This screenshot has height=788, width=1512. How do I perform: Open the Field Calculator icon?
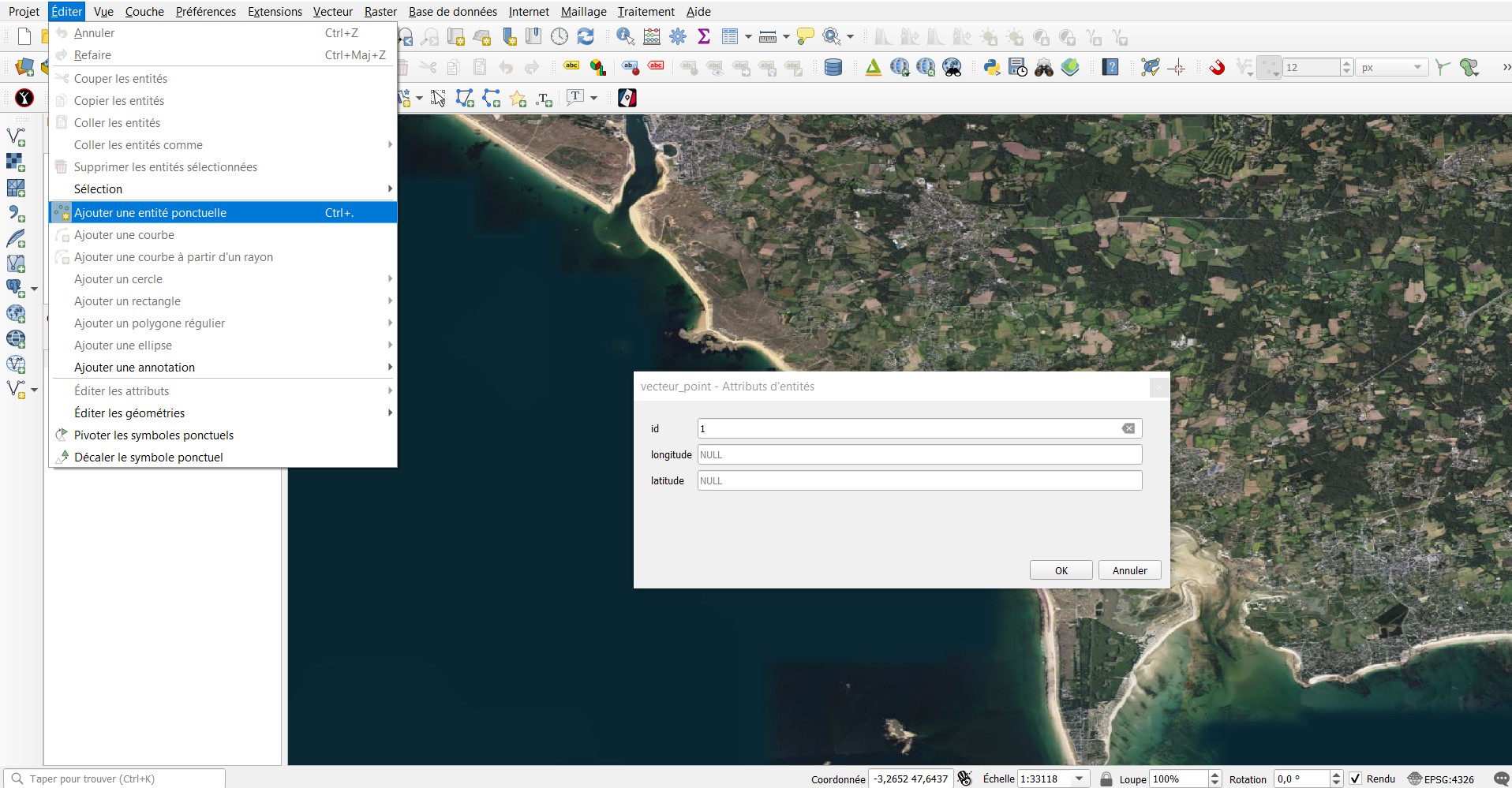(x=652, y=36)
